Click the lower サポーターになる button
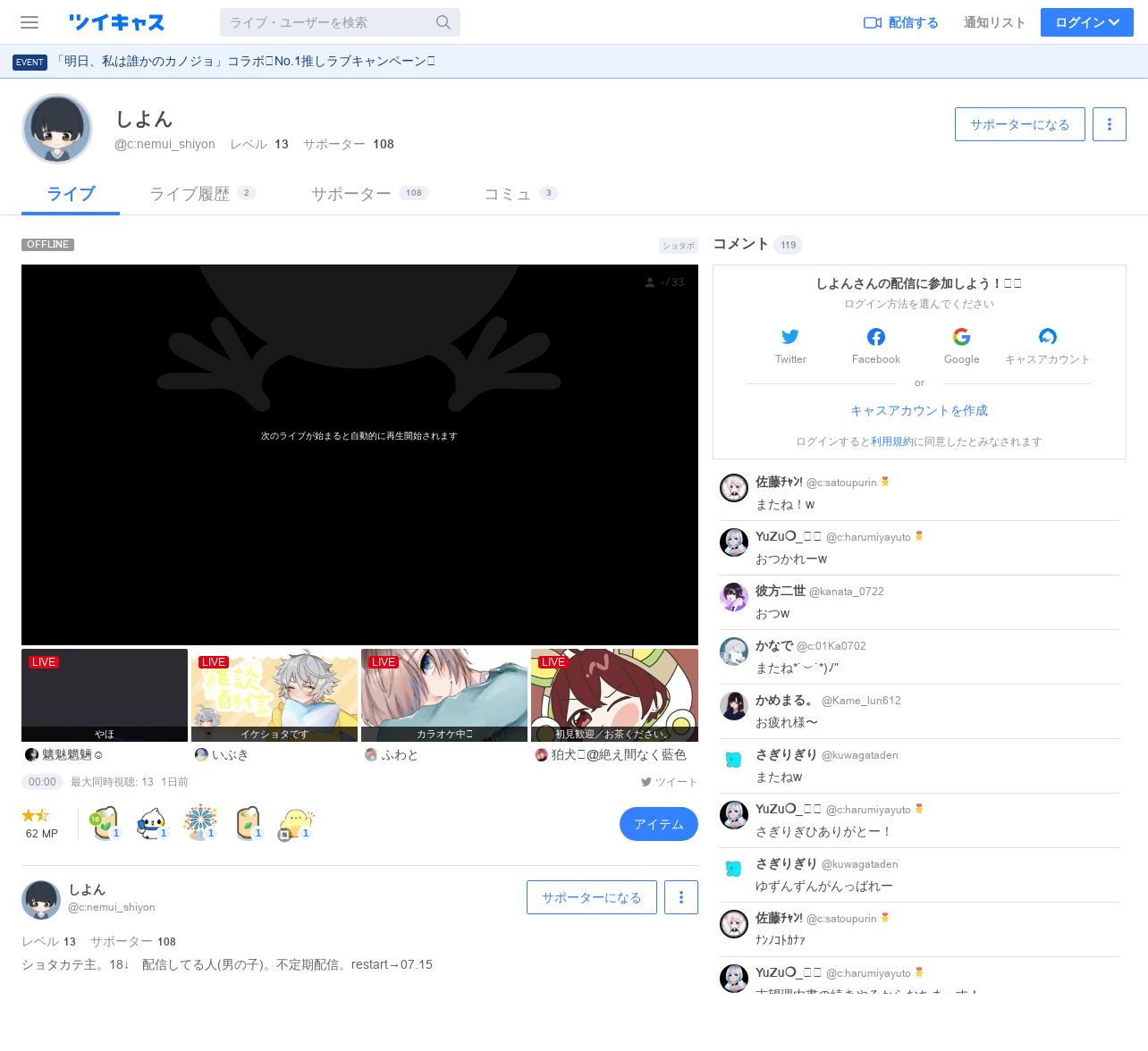The image size is (1148, 1051). 592,897
